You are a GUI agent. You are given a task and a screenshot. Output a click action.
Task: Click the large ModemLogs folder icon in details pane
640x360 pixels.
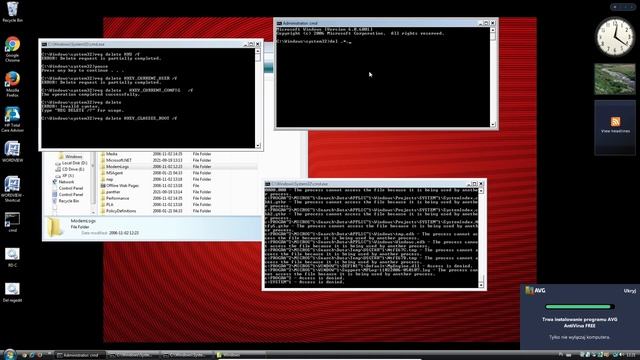point(55,227)
